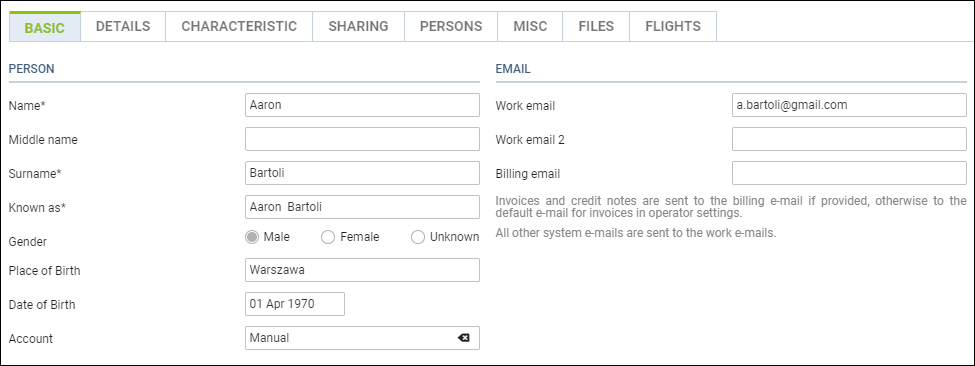Click the Billing email label
Image resolution: width=975 pixels, height=366 pixels.
coord(528,174)
